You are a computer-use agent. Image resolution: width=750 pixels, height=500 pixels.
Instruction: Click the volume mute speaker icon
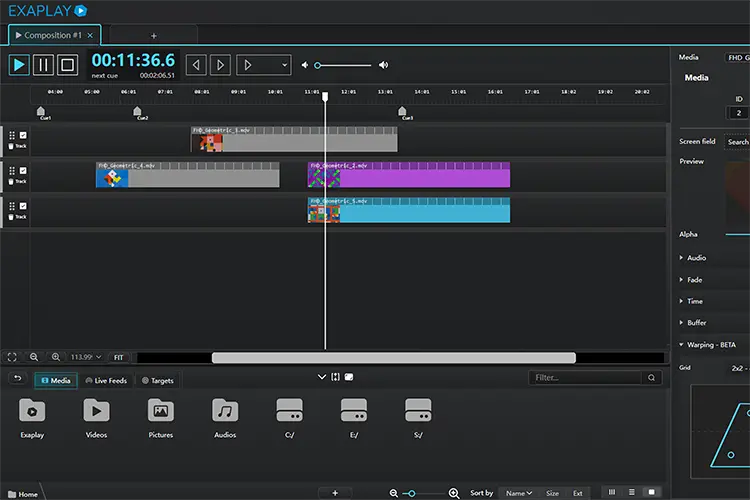tap(305, 65)
